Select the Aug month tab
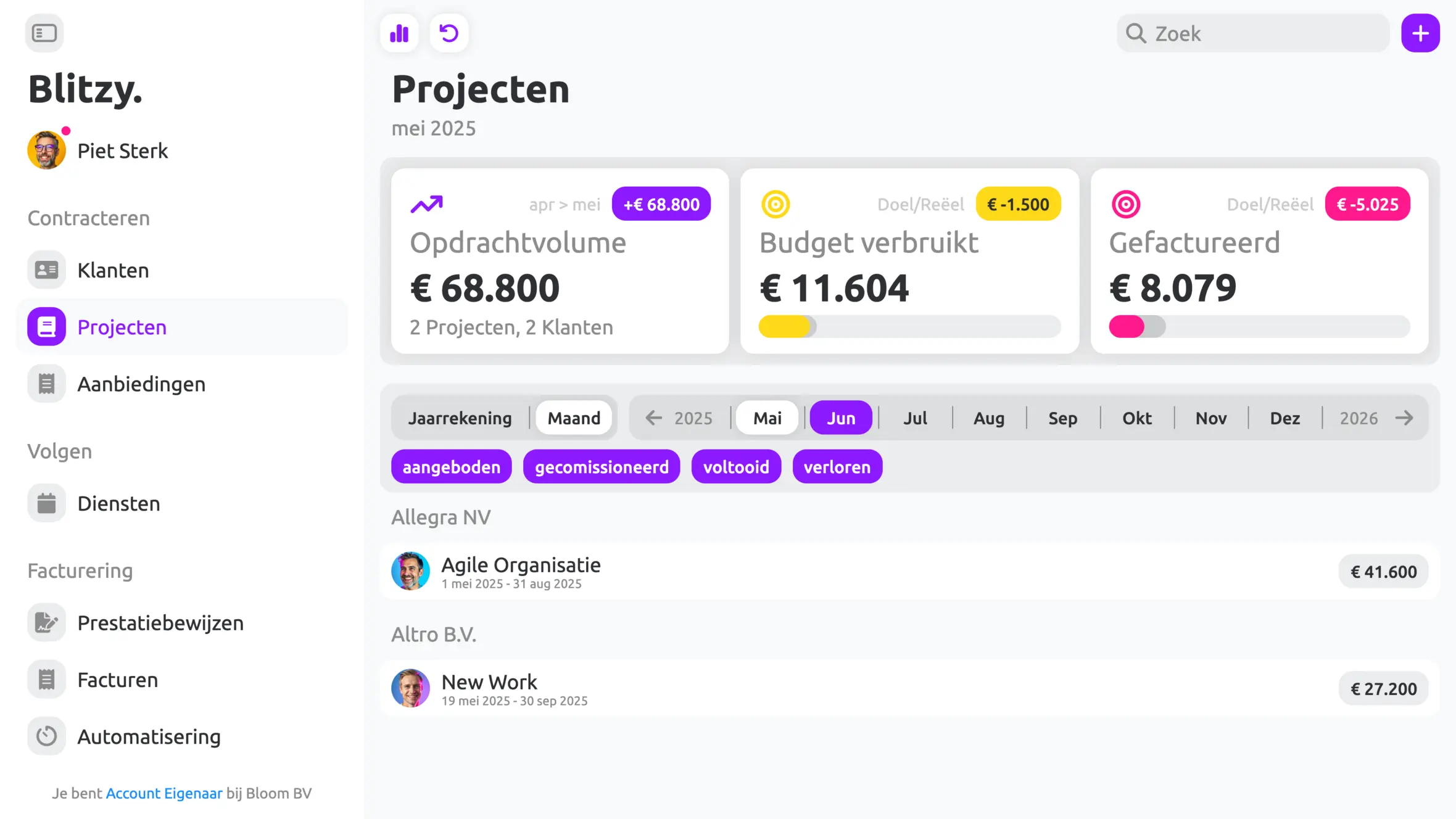This screenshot has width=1456, height=819. pyautogui.click(x=988, y=418)
